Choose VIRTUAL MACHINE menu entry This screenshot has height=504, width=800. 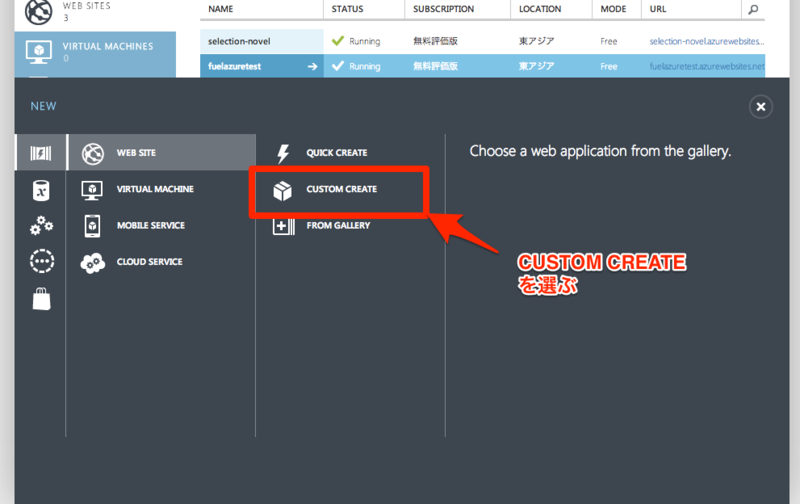pyautogui.click(x=155, y=189)
